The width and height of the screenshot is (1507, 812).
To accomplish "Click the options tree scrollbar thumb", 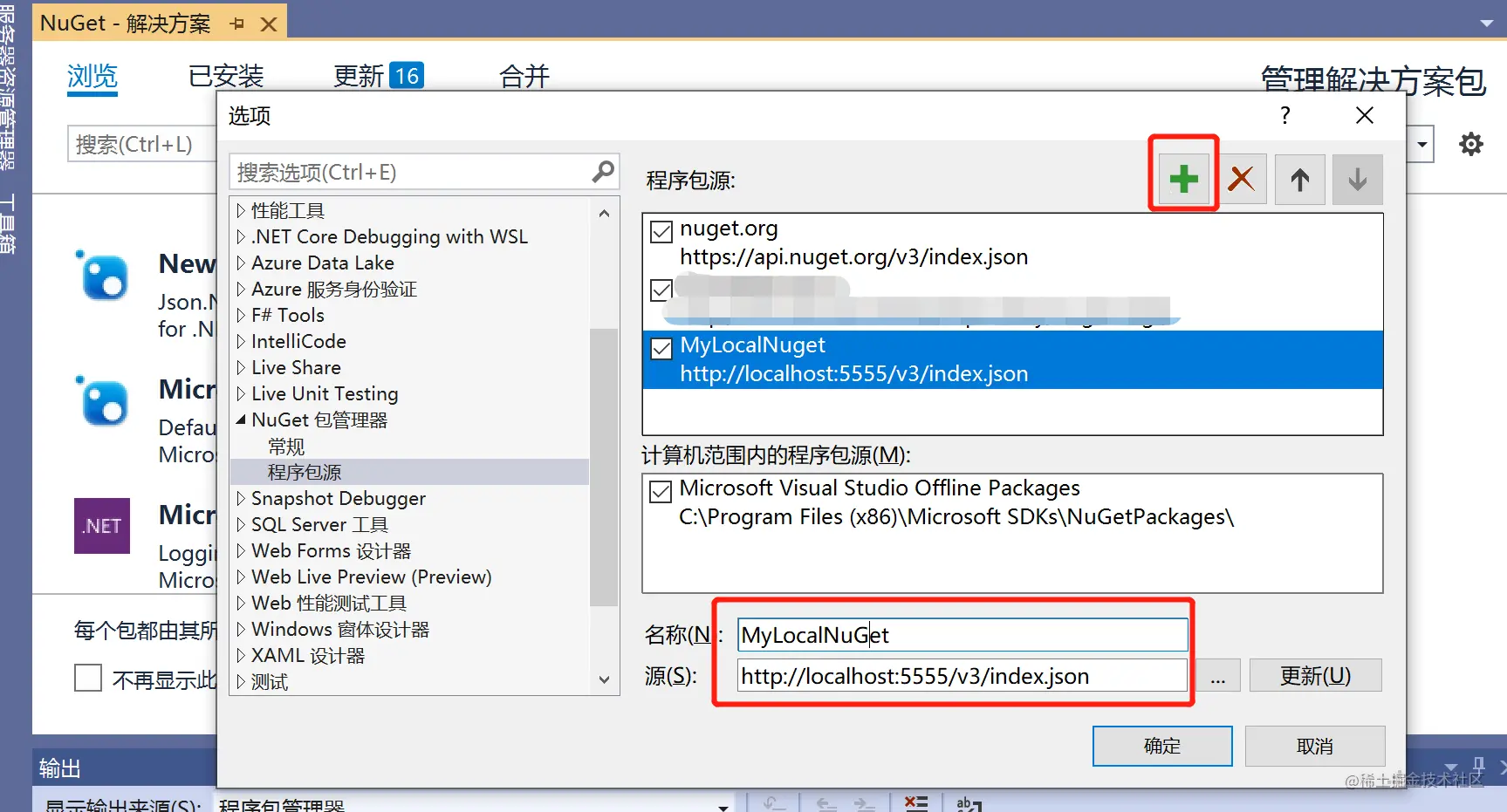I will coord(604,467).
